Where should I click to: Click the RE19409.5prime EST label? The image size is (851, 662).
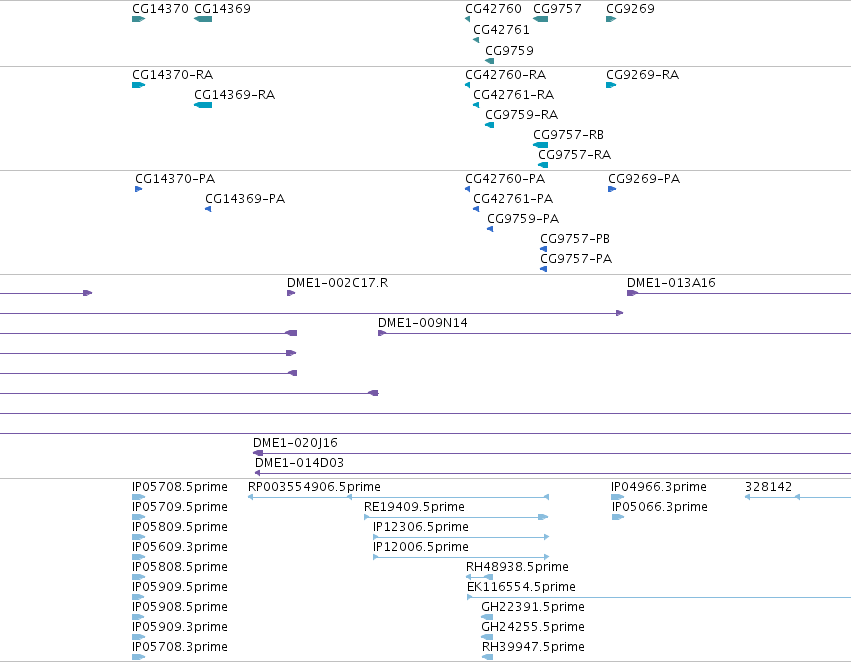[x=414, y=507]
